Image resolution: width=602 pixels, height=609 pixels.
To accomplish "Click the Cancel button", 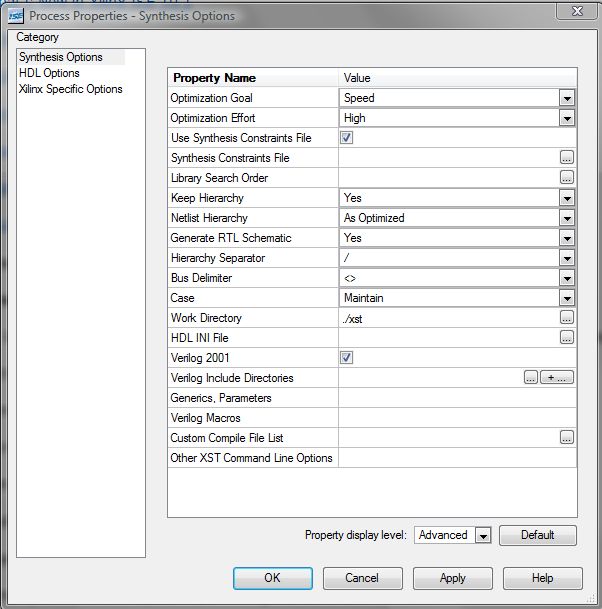I will click(x=362, y=578).
